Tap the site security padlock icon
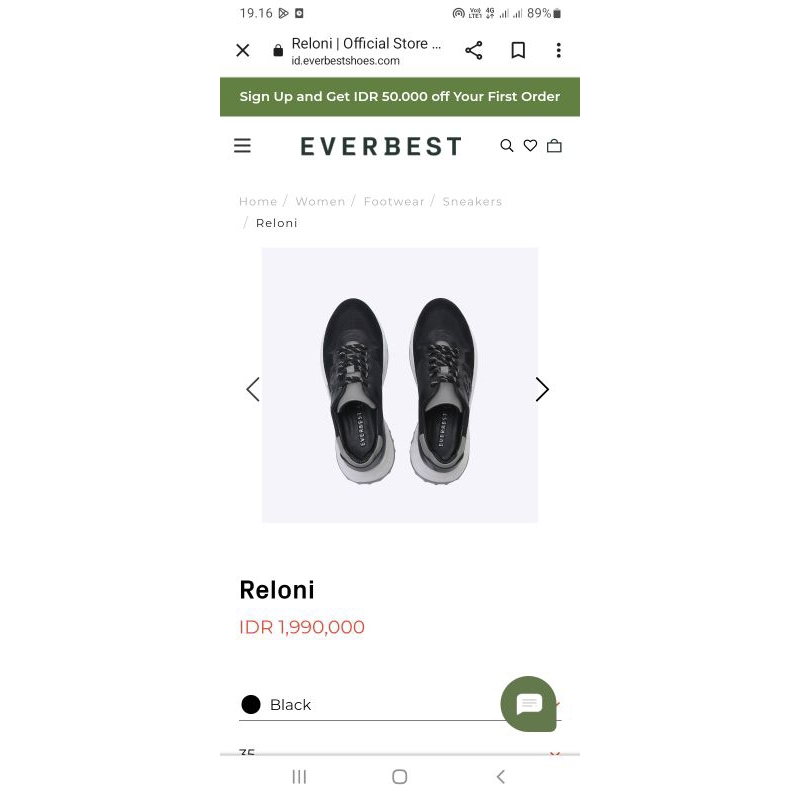 [277, 48]
